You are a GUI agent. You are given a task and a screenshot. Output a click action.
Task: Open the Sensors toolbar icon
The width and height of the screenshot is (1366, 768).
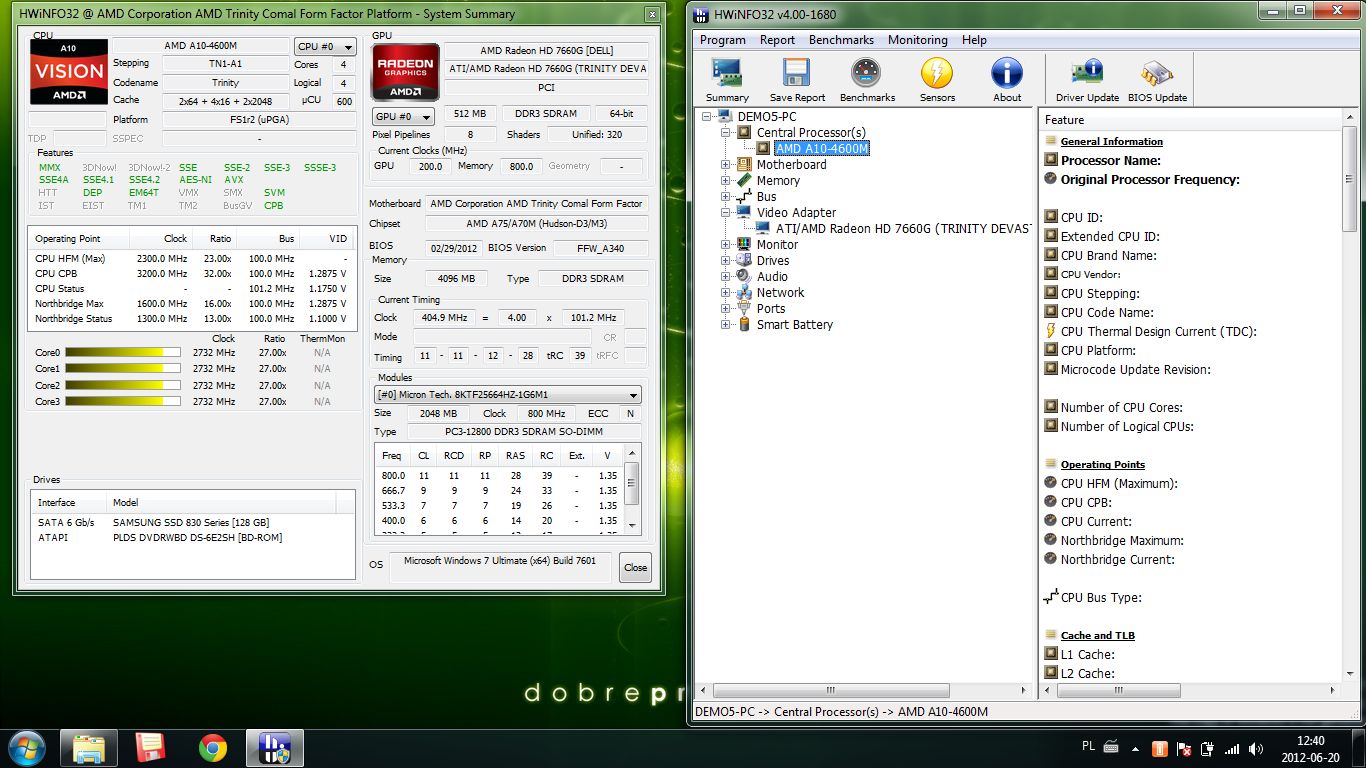[937, 79]
